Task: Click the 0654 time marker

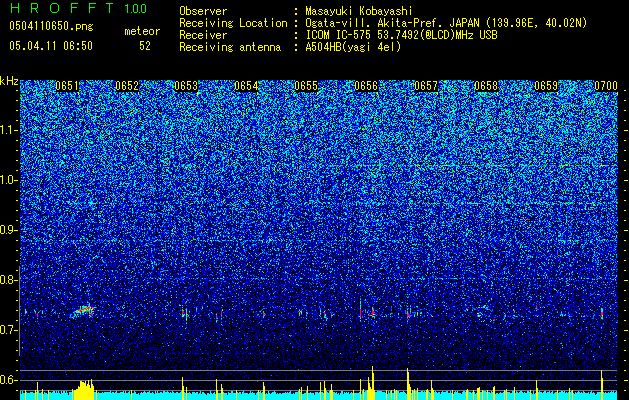Action: 246,86
